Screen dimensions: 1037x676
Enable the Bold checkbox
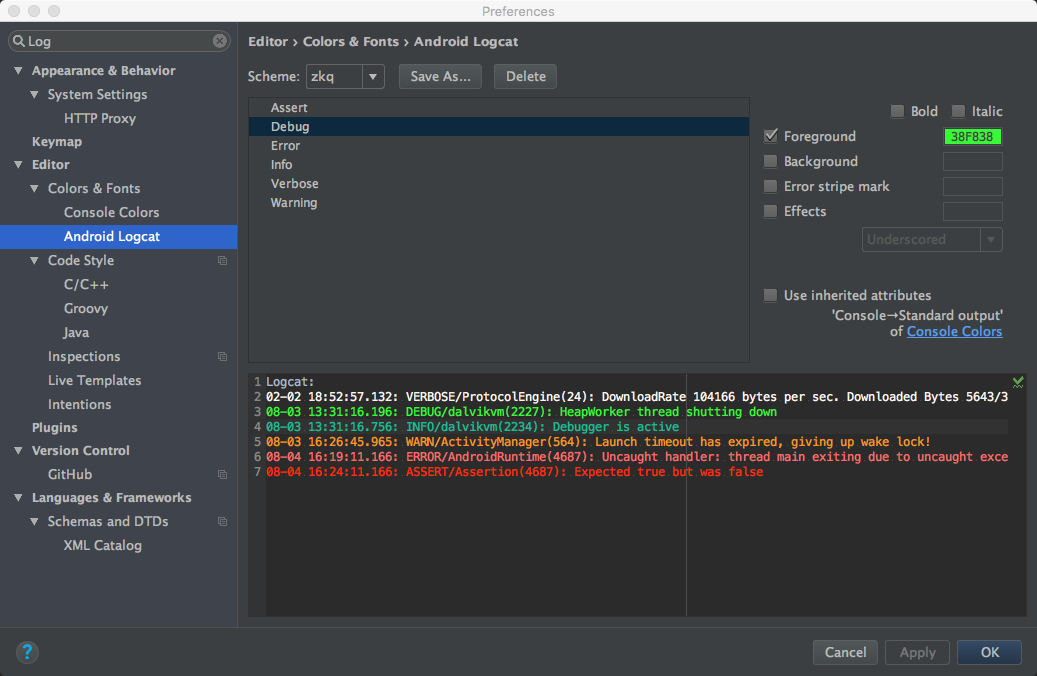pyautogui.click(x=897, y=112)
